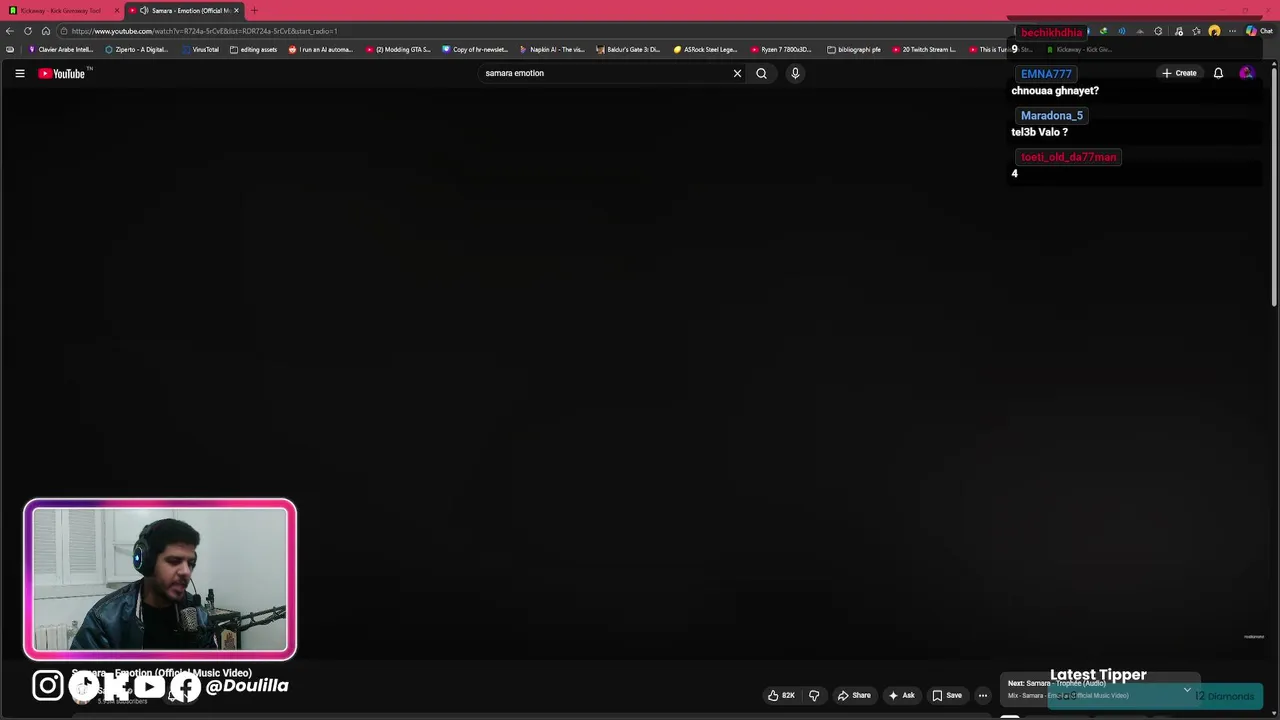
Task: Open the Baldur's Gate 3 bookmark
Action: coord(628,49)
